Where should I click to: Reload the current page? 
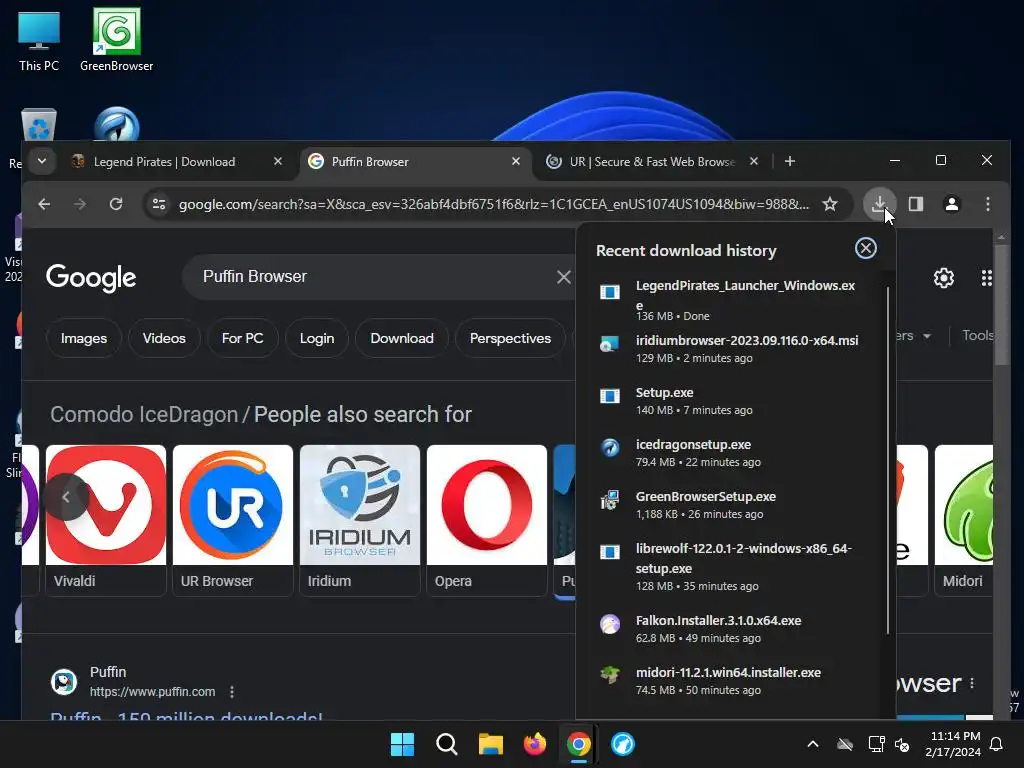tap(116, 204)
